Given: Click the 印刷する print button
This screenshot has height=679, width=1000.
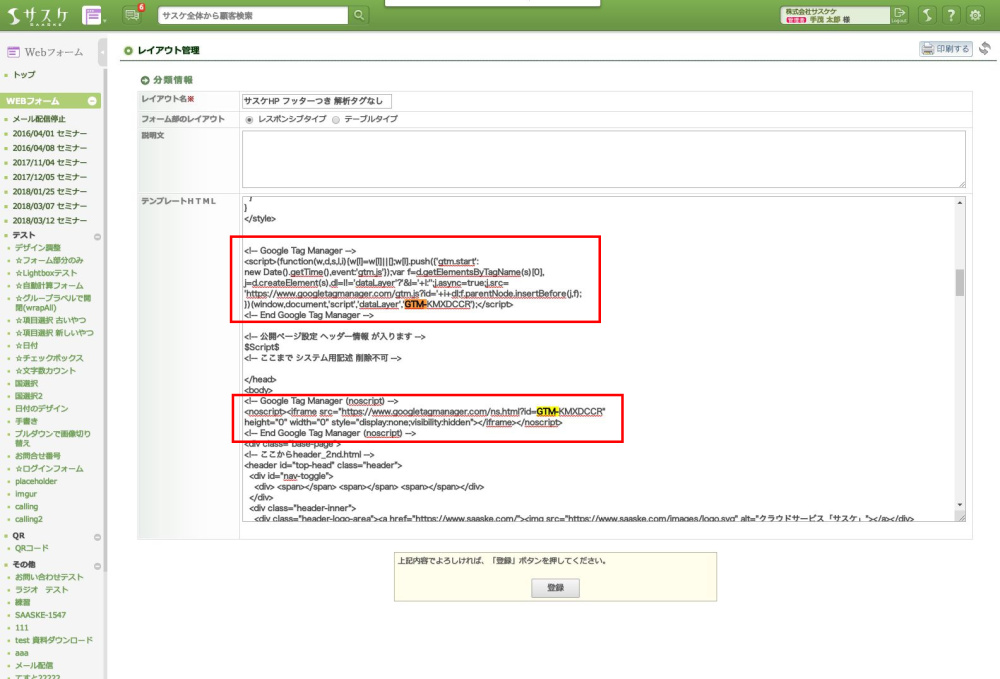Looking at the screenshot, I should point(945,48).
